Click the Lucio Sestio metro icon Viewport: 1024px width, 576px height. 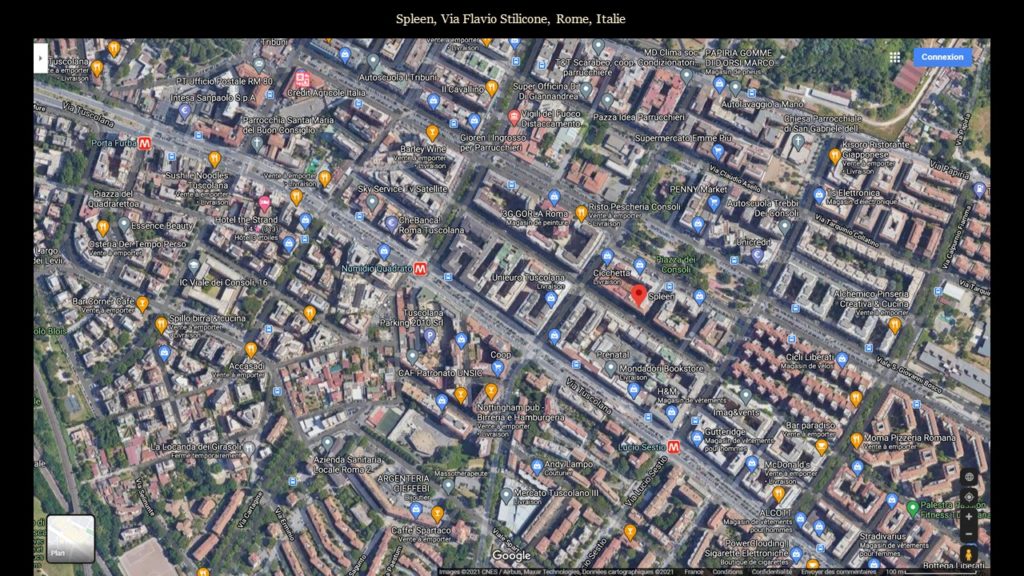(x=673, y=446)
